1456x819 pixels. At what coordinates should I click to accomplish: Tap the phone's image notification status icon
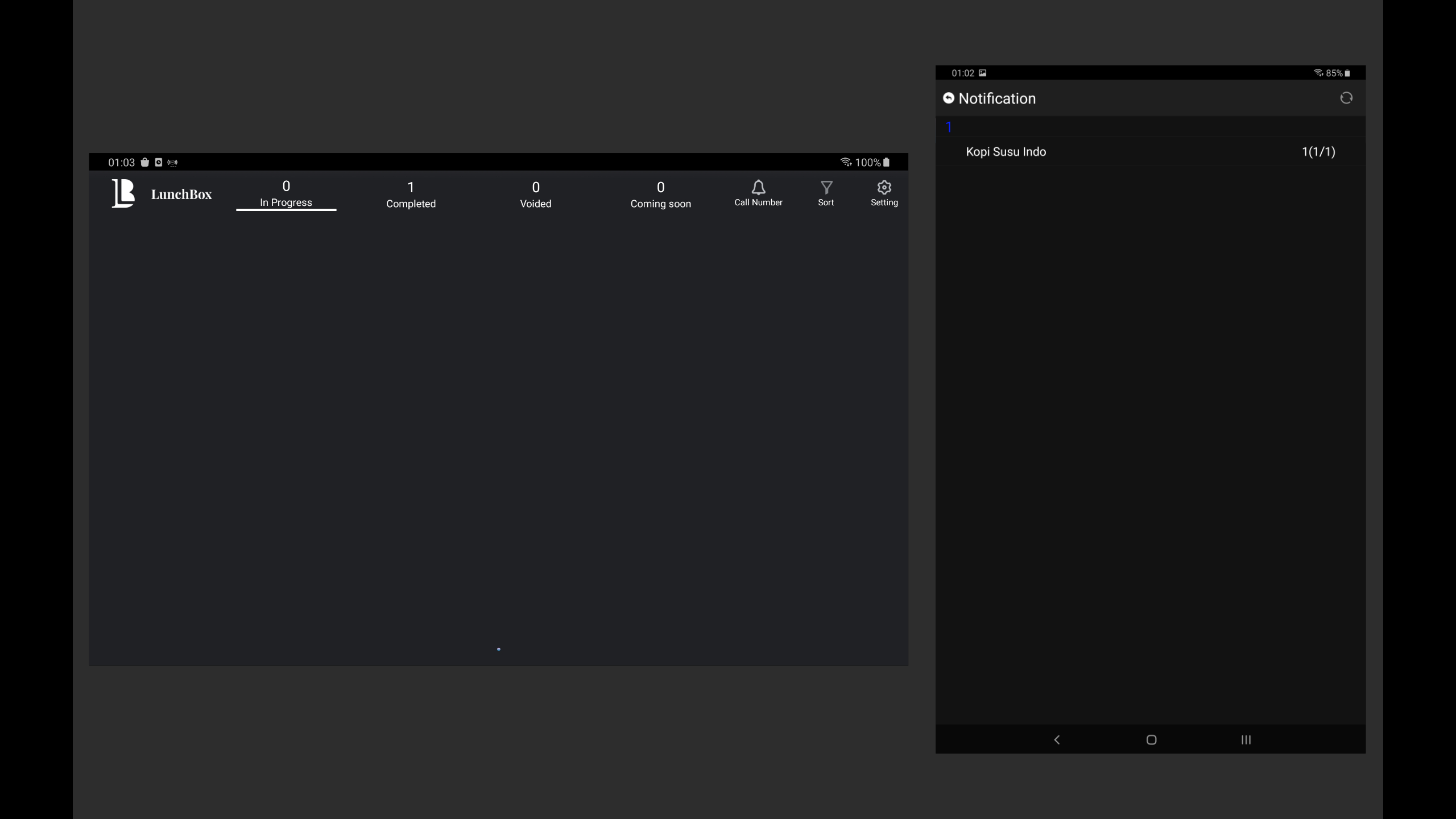[982, 73]
